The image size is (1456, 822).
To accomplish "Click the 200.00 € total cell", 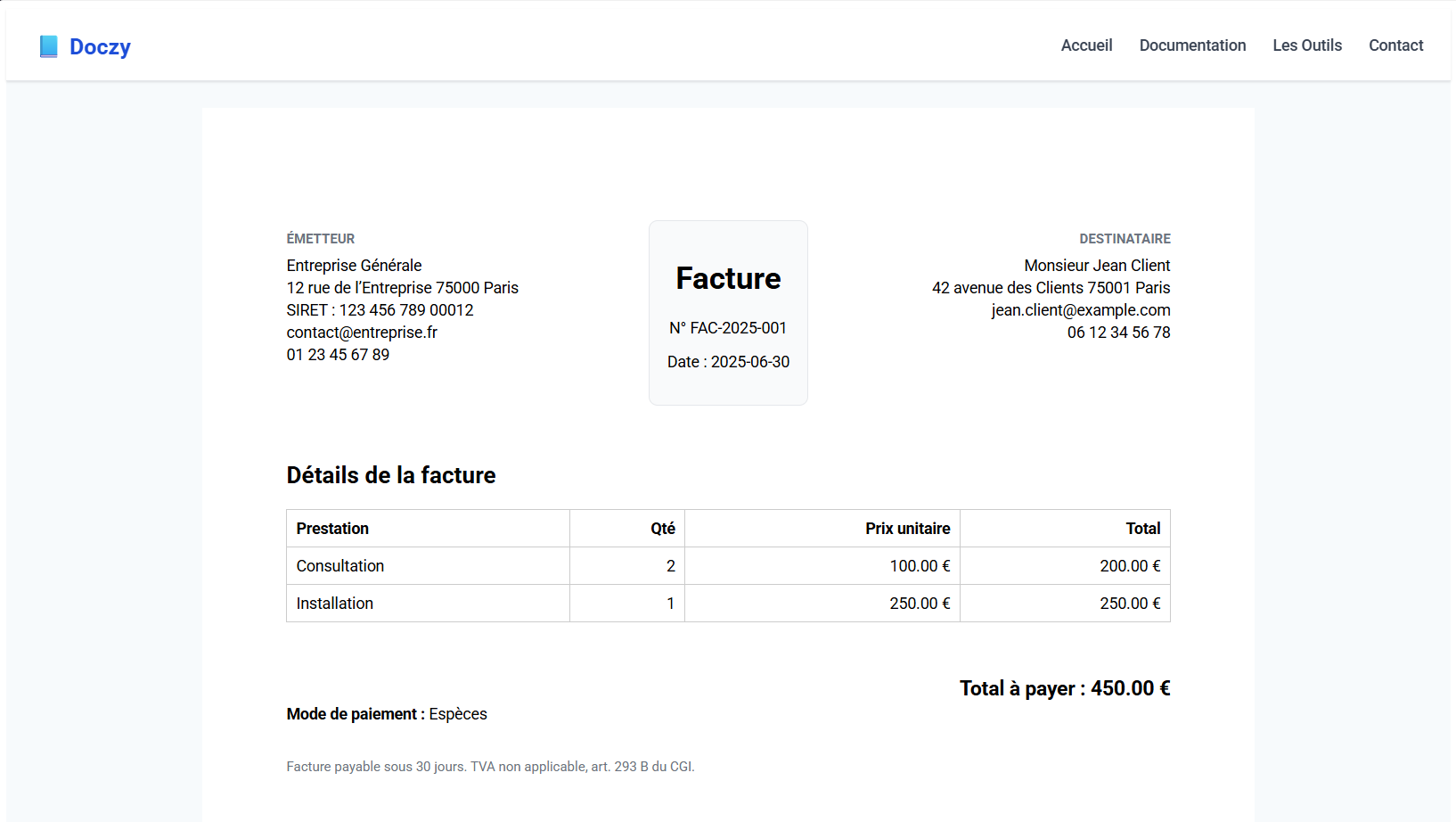I will pos(1129,566).
